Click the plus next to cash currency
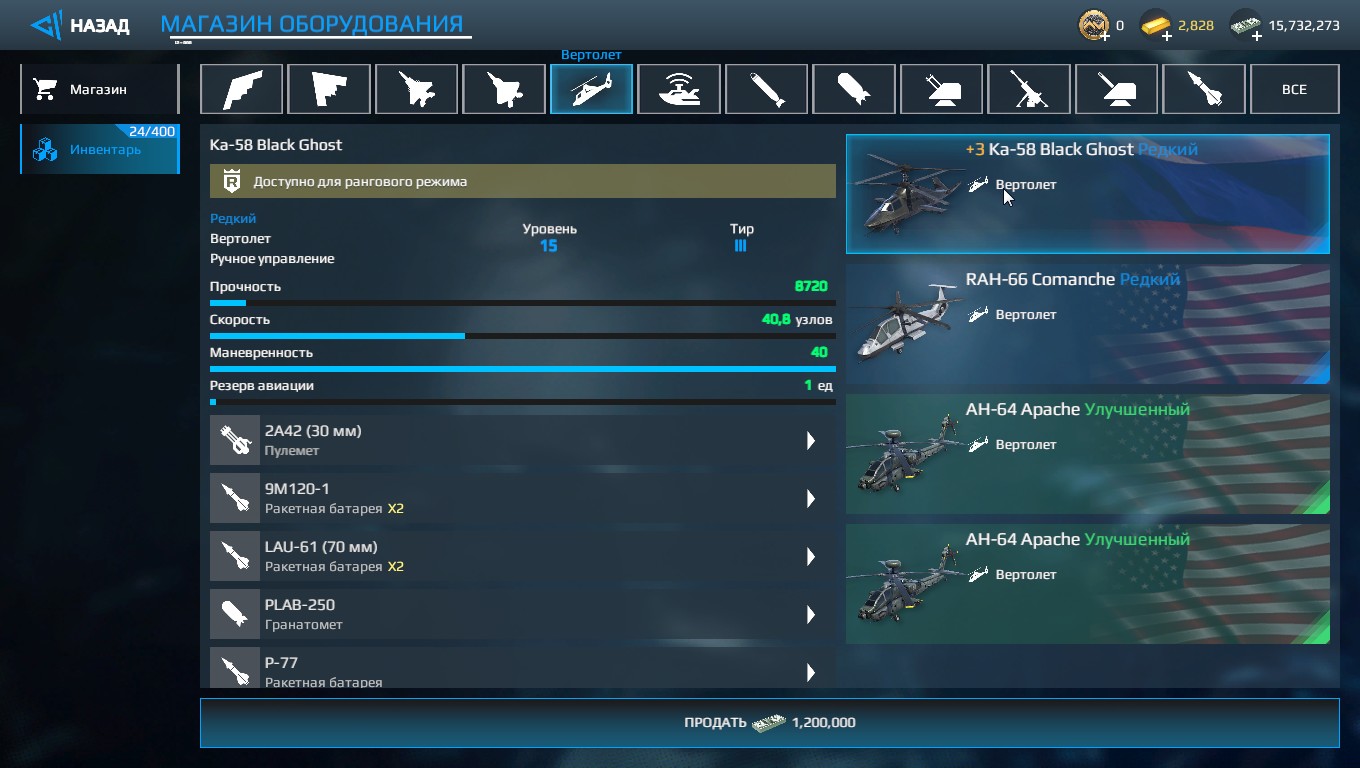This screenshot has width=1360, height=768. pyautogui.click(x=1256, y=36)
